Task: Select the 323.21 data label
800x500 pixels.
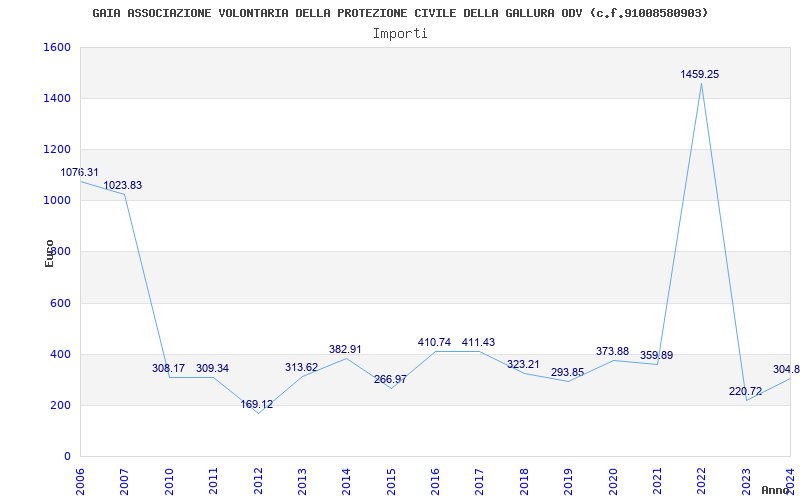Action: [523, 365]
